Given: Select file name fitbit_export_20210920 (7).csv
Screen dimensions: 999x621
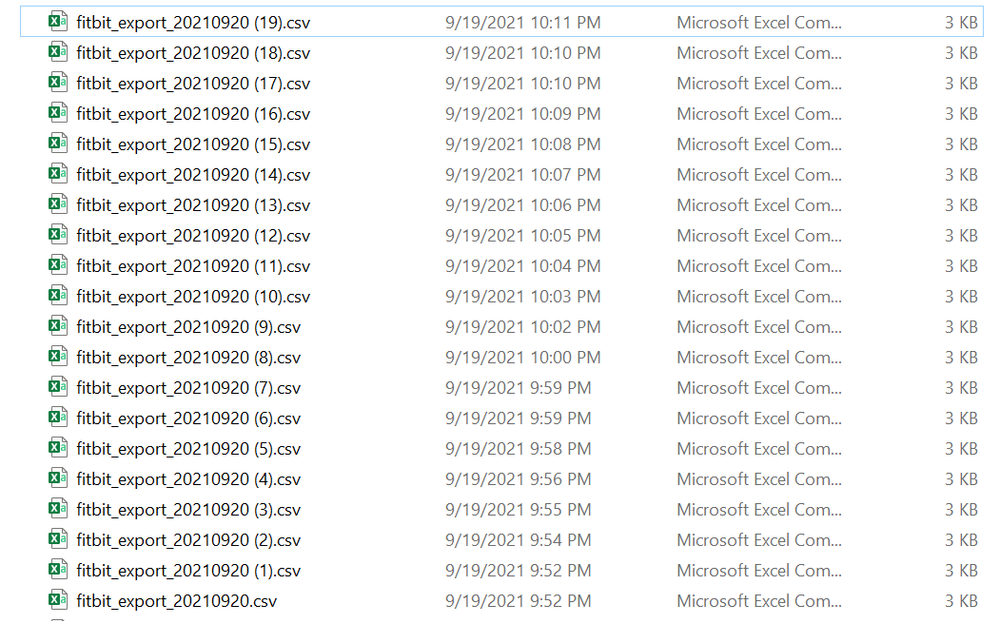Looking at the screenshot, I should click(x=189, y=389).
